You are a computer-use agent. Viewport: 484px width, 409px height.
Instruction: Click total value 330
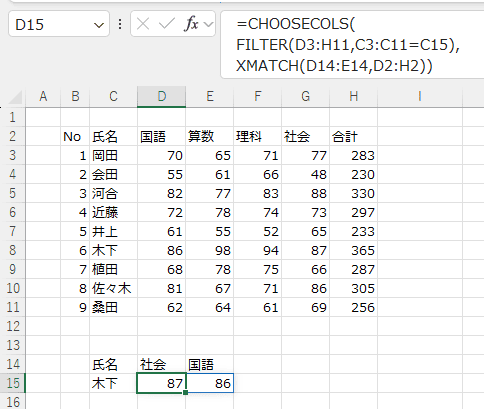tap(354, 193)
